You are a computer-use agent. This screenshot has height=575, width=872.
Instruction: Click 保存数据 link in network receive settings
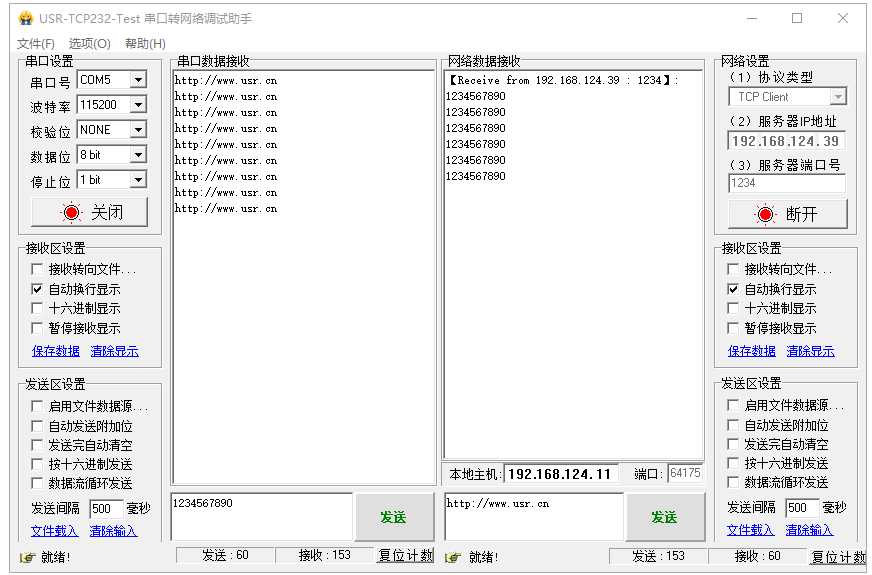pos(751,351)
